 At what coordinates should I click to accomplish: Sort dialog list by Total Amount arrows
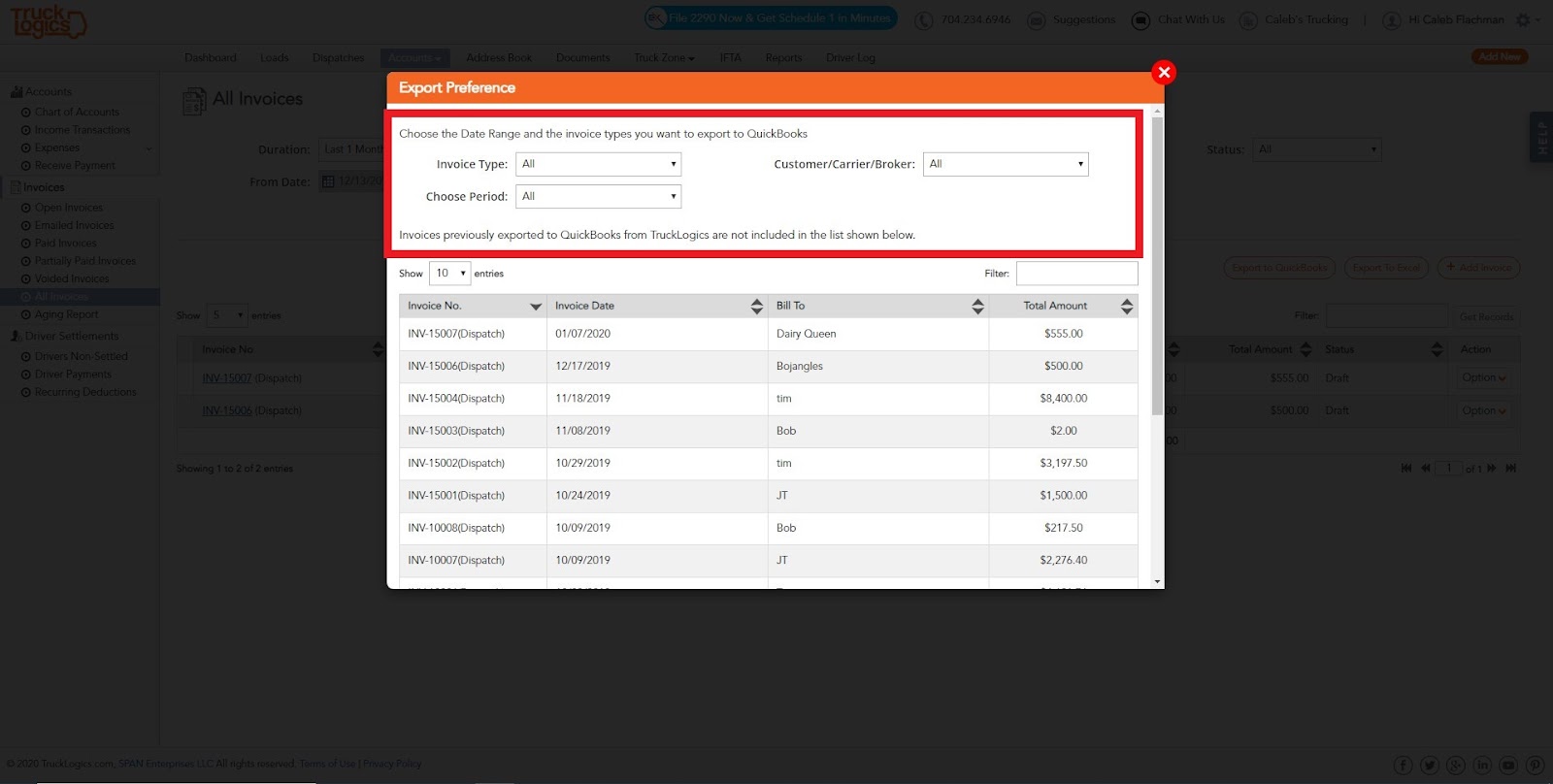[1127, 307]
